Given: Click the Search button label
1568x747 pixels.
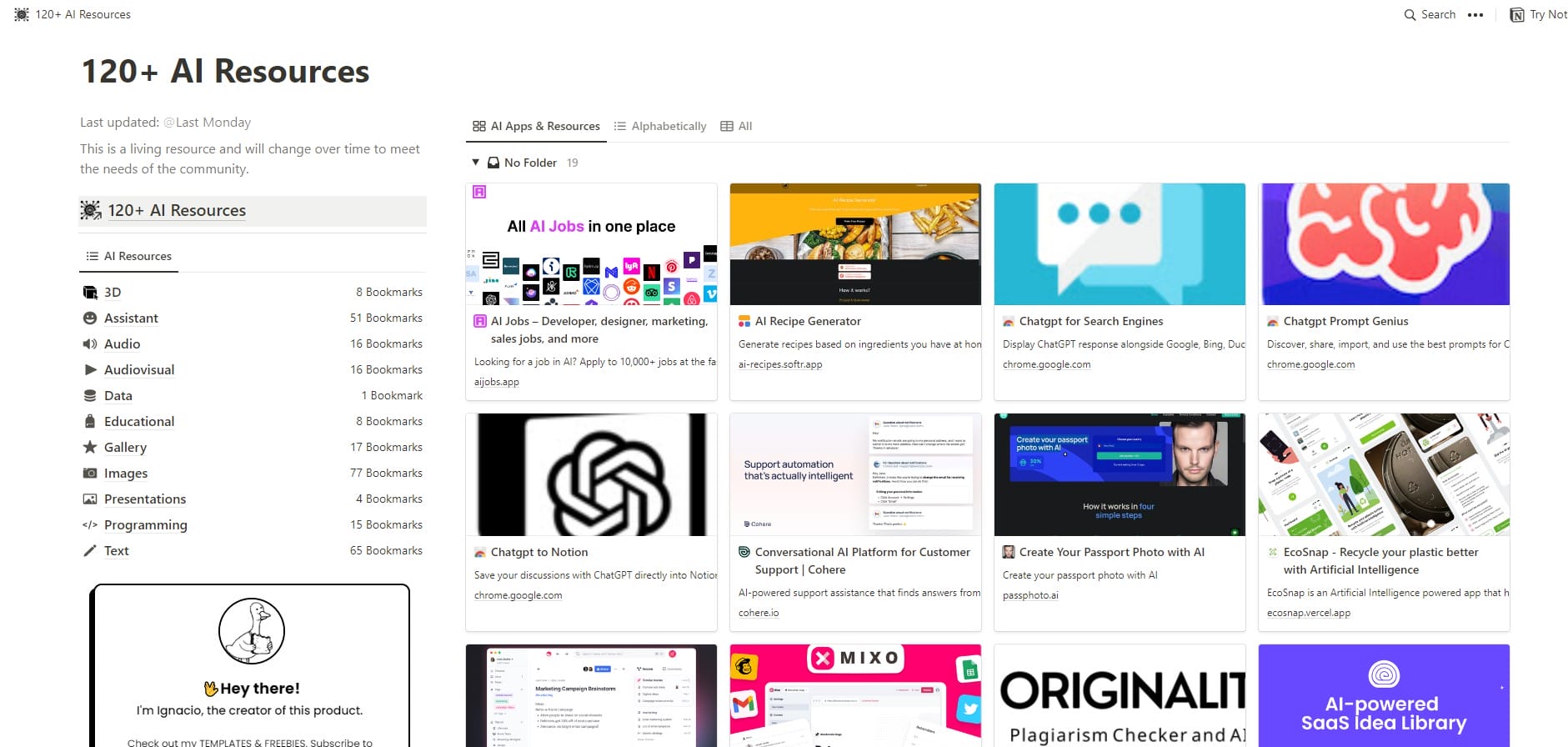Looking at the screenshot, I should coord(1439,15).
